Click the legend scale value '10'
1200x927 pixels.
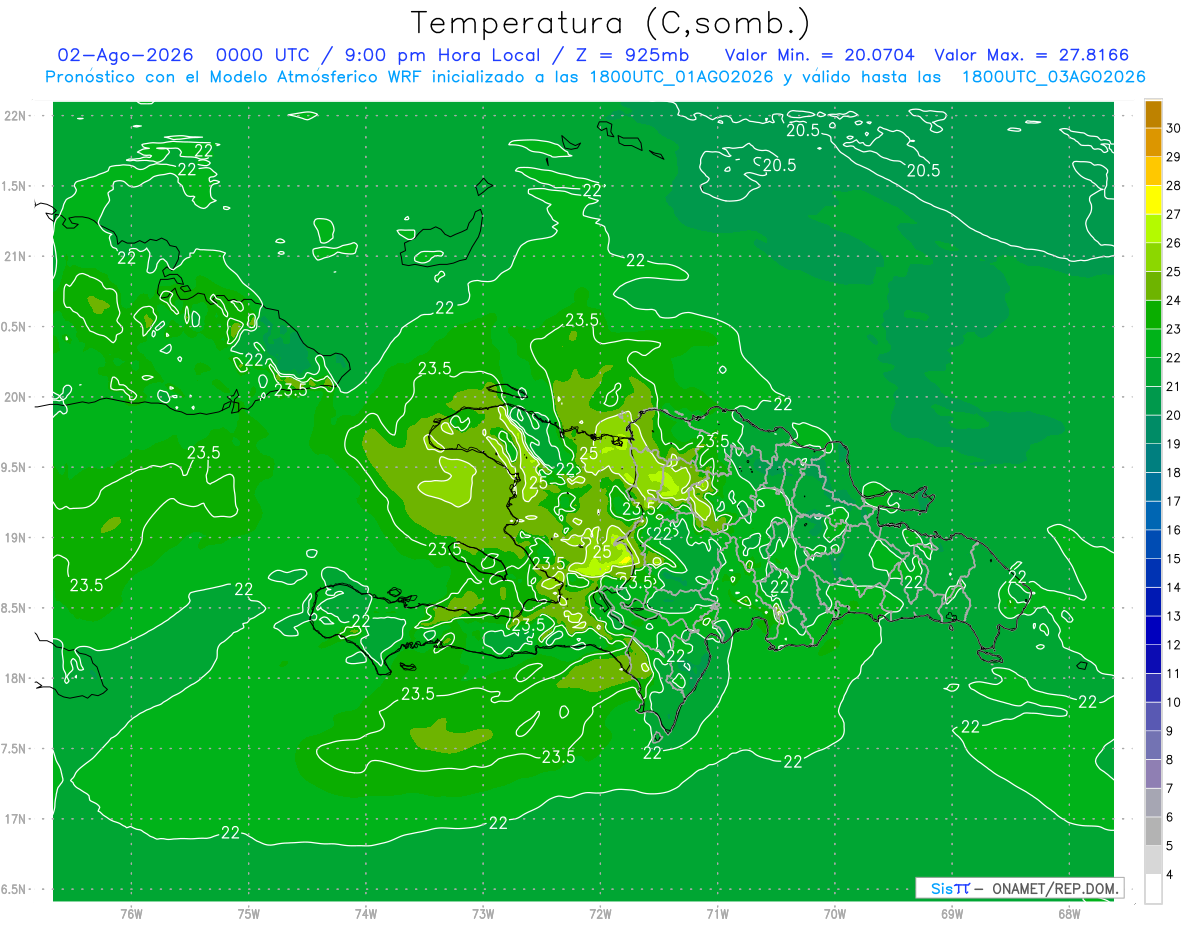pyautogui.click(x=1173, y=703)
